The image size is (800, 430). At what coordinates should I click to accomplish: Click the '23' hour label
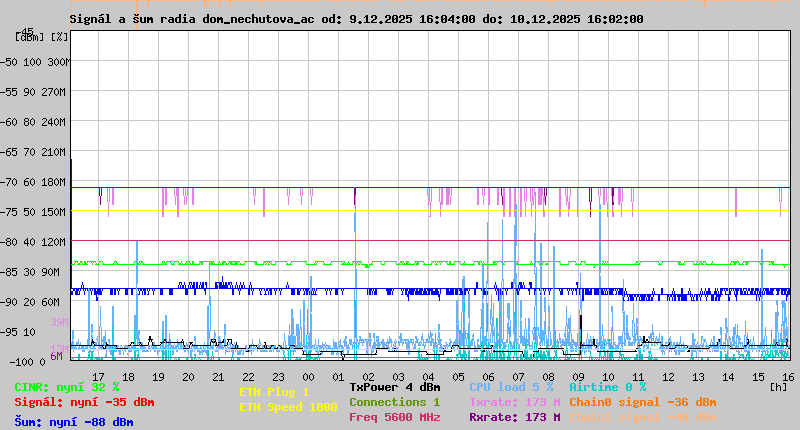coord(278,377)
